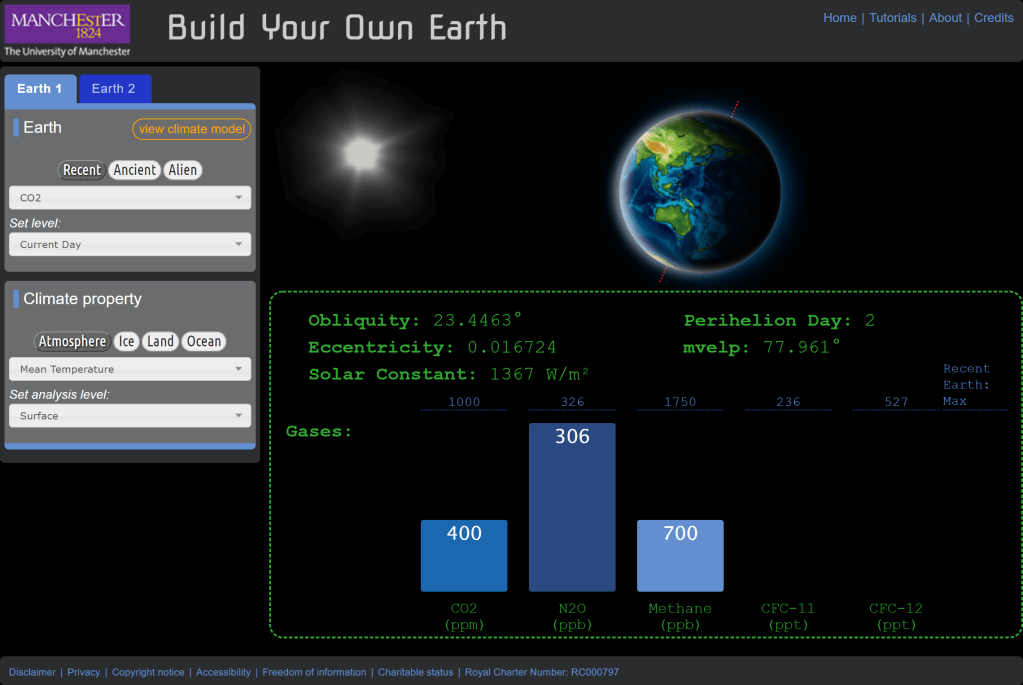Select the Ancient earth option
The image size is (1023, 685).
[135, 170]
